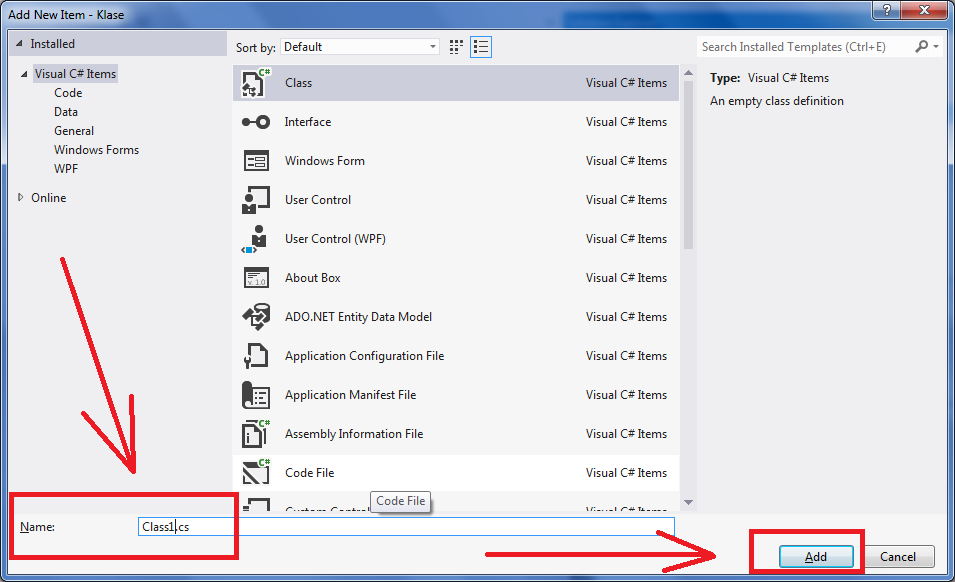Select the About Box template icon
The image size is (955, 582).
pyautogui.click(x=256, y=278)
